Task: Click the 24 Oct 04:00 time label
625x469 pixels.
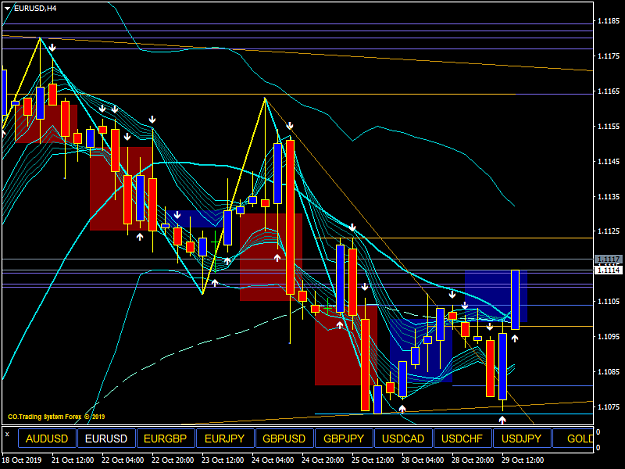Action: (273, 460)
